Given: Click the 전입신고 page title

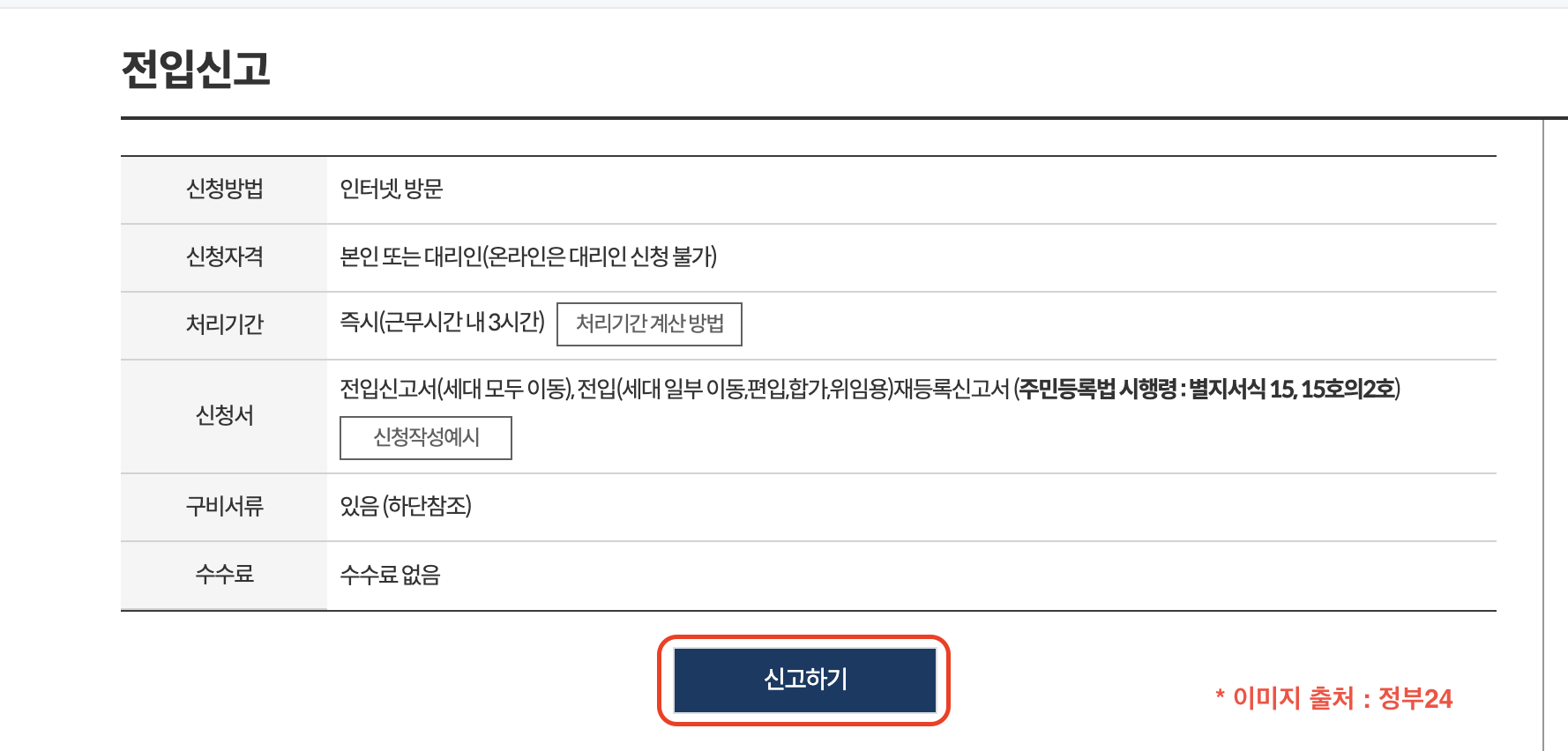Looking at the screenshot, I should tap(194, 66).
